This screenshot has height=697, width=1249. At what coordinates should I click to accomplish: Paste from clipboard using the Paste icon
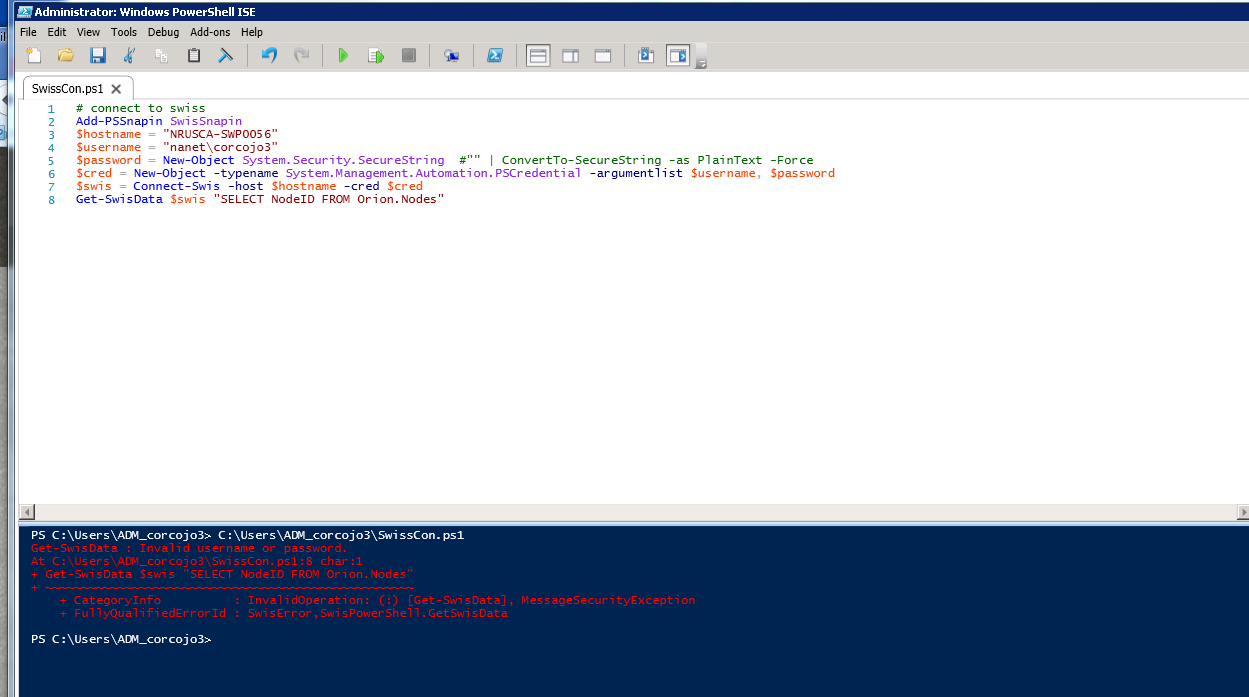click(x=194, y=56)
